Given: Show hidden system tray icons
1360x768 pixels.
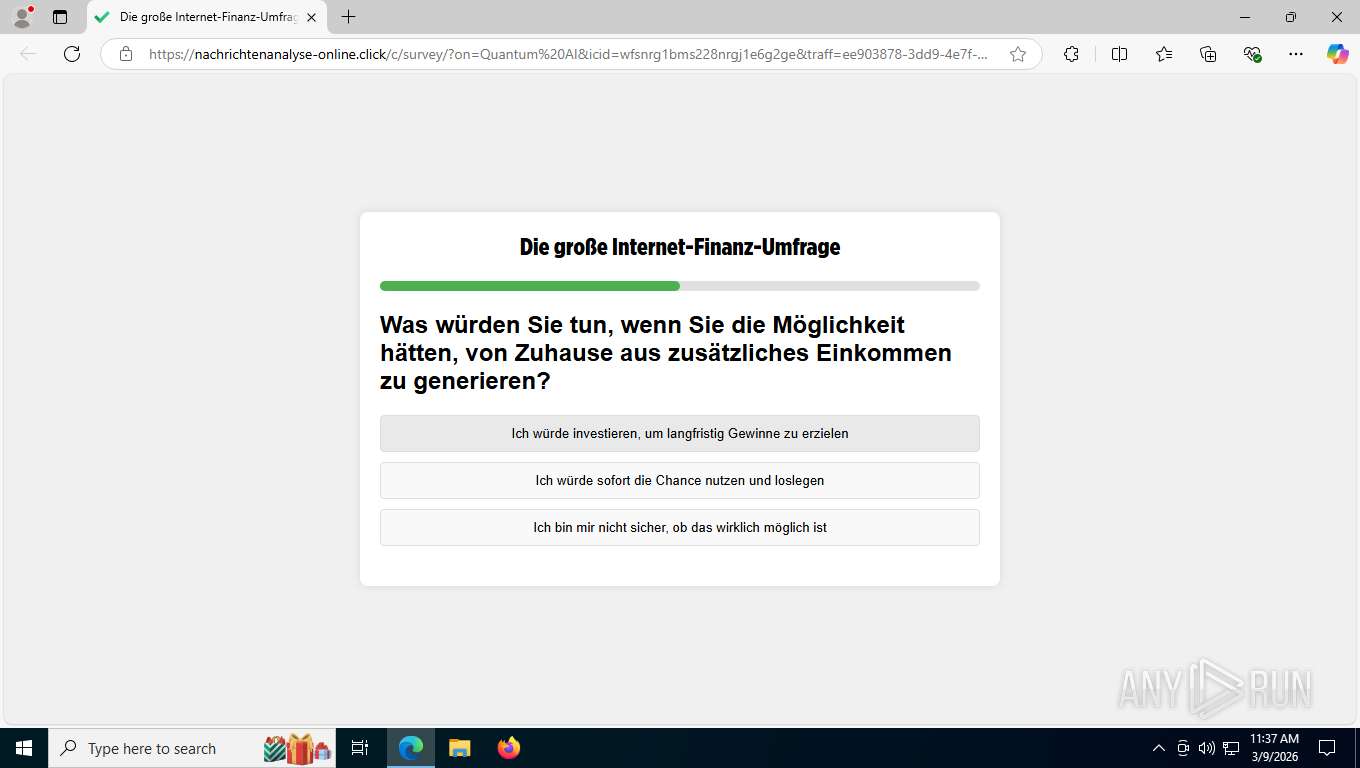Looking at the screenshot, I should click(1159, 748).
